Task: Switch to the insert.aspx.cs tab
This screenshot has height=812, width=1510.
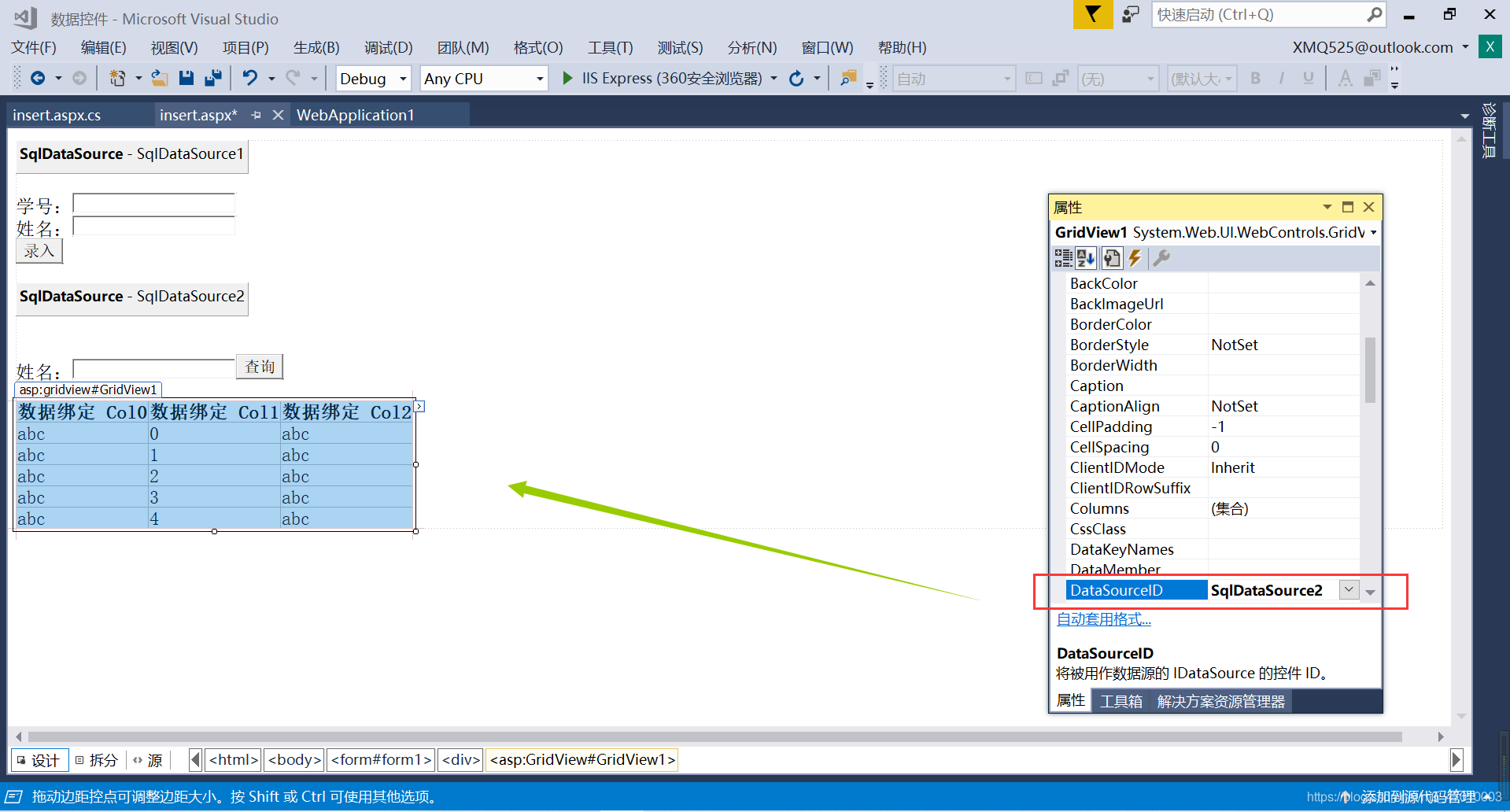Action: click(x=57, y=115)
